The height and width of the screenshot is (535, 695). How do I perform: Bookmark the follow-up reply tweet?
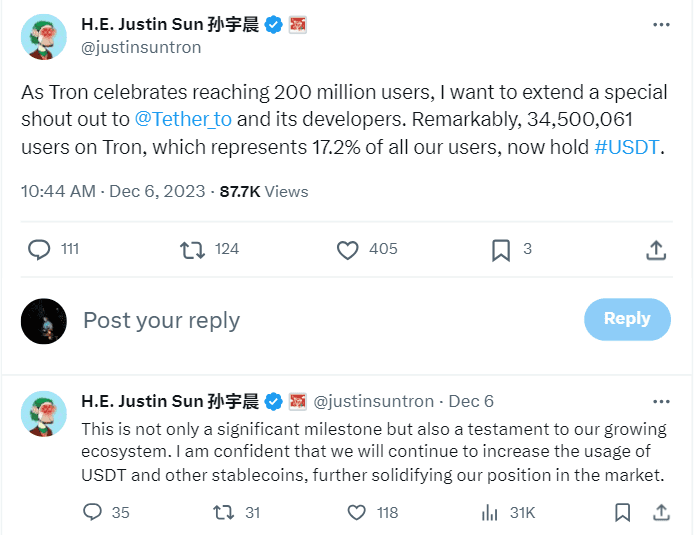pos(622,512)
